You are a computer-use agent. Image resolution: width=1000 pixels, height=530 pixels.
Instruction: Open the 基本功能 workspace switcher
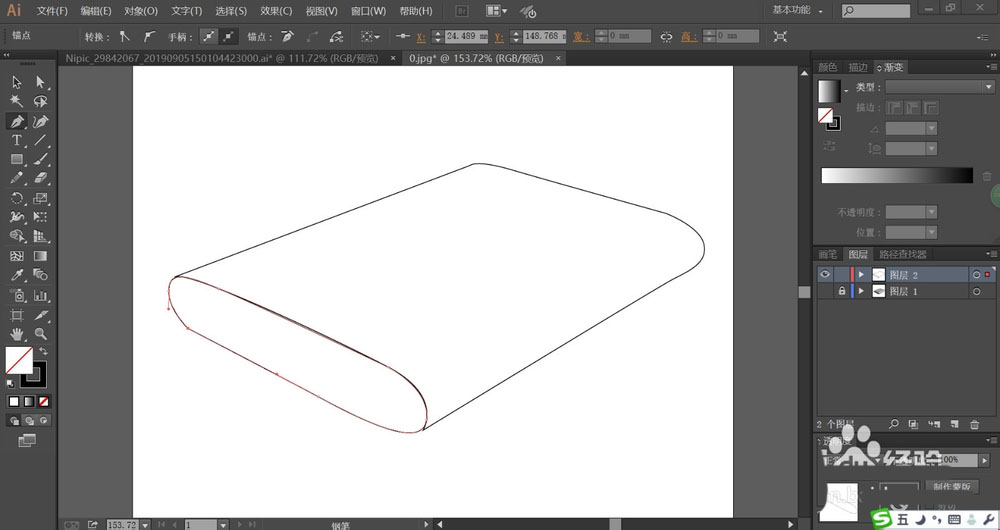[797, 10]
